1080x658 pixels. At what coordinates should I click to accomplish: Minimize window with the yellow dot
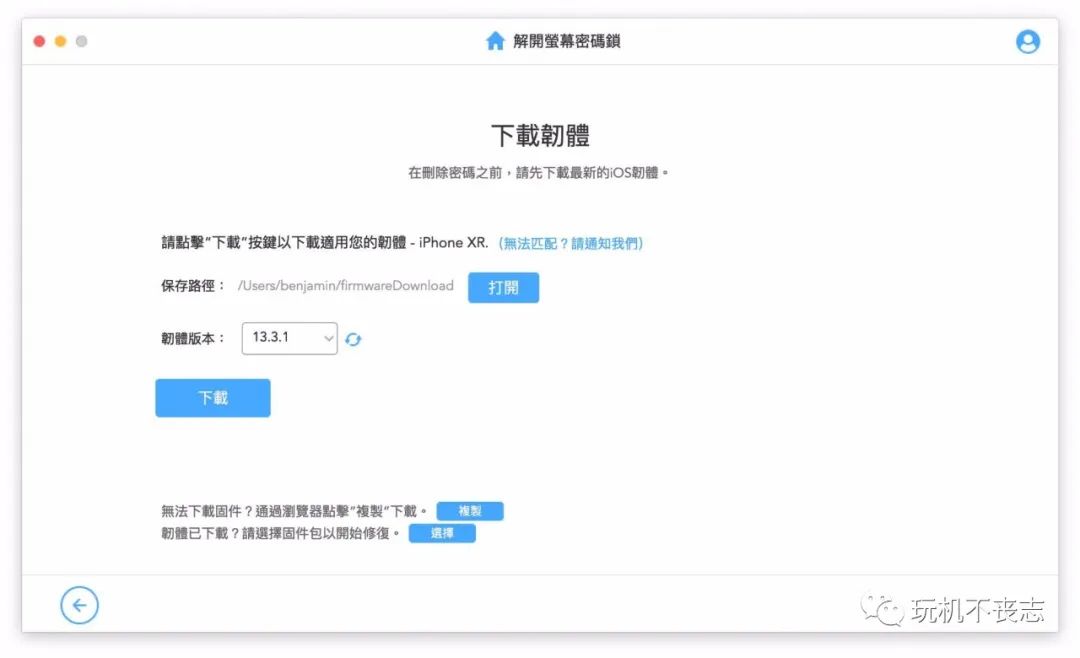(61, 41)
